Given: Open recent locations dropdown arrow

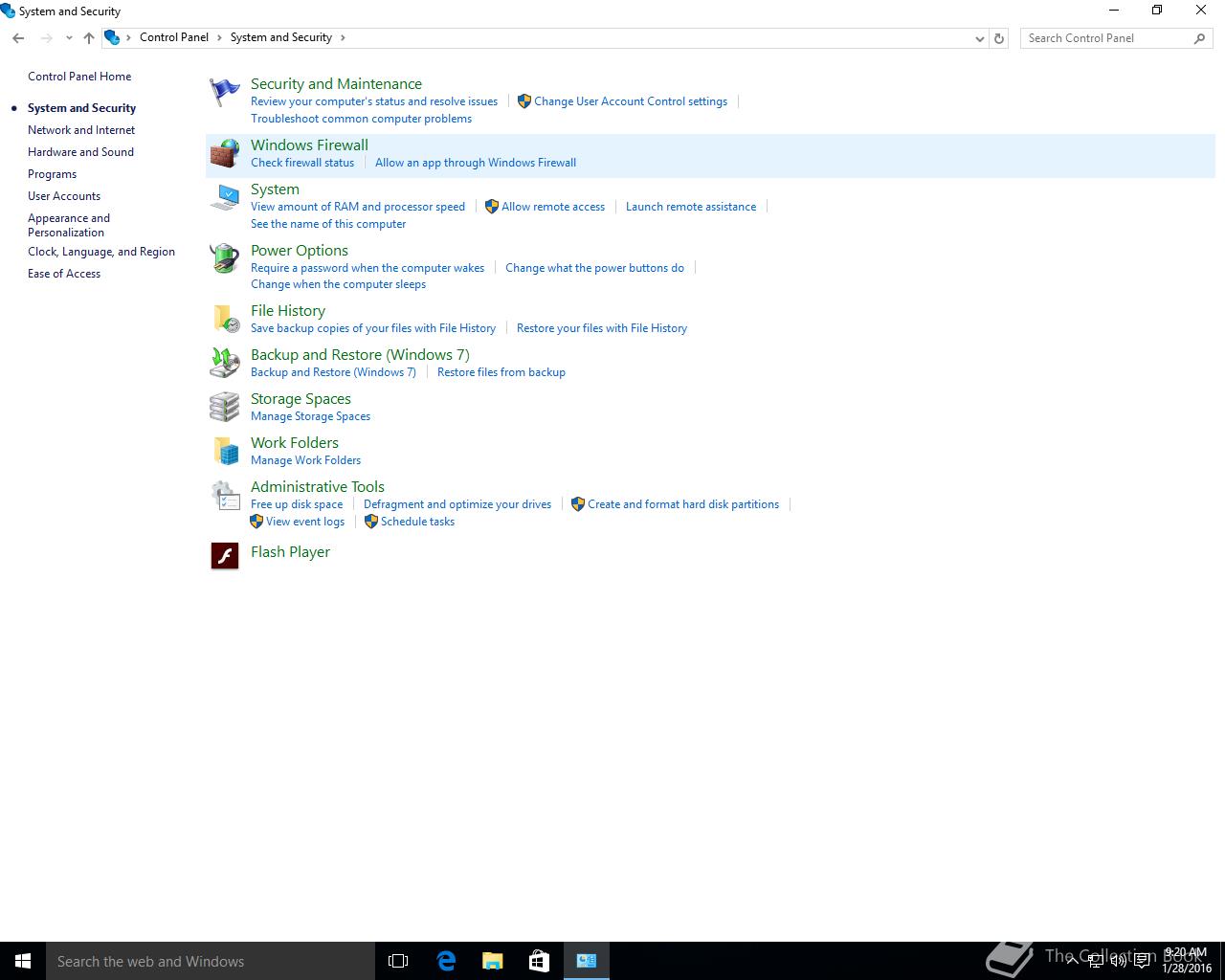Looking at the screenshot, I should point(69,38).
